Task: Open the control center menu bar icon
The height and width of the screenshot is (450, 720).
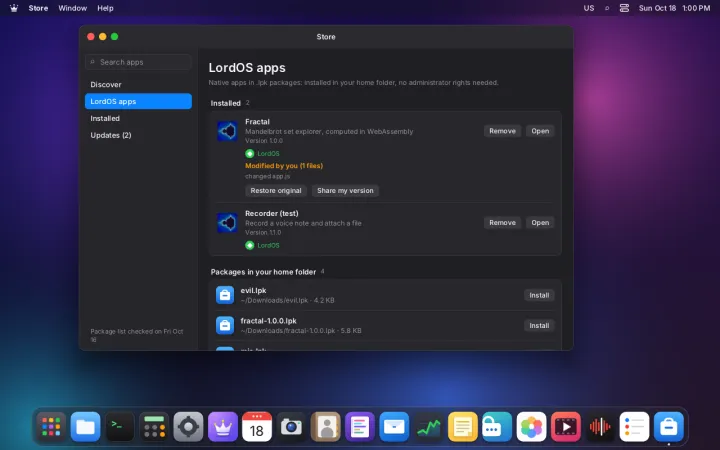Action: coord(624,8)
